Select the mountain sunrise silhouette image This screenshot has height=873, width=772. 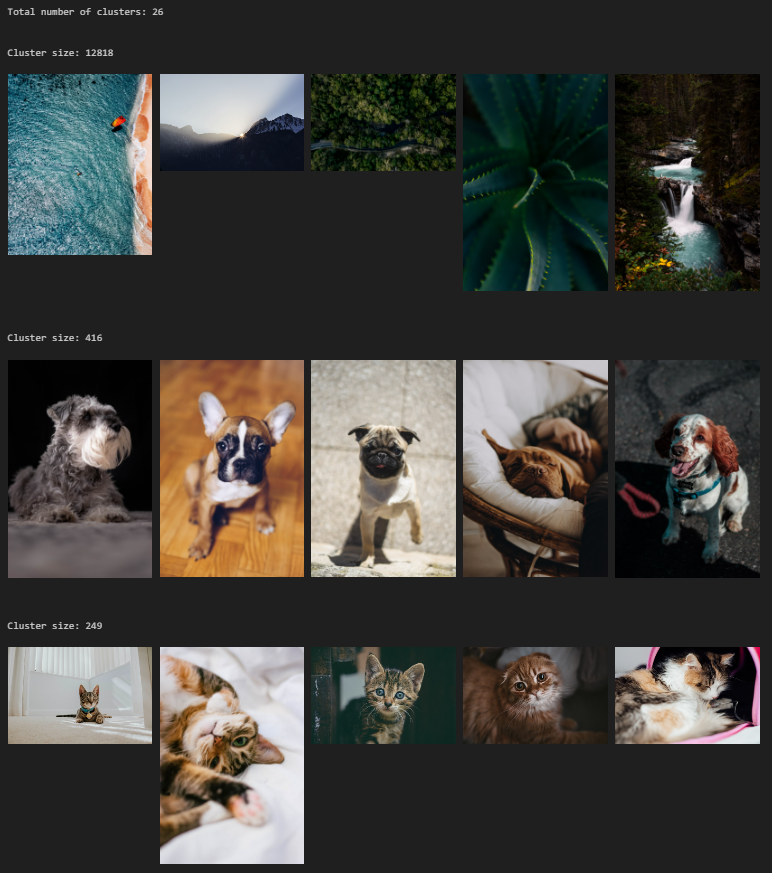[231, 122]
